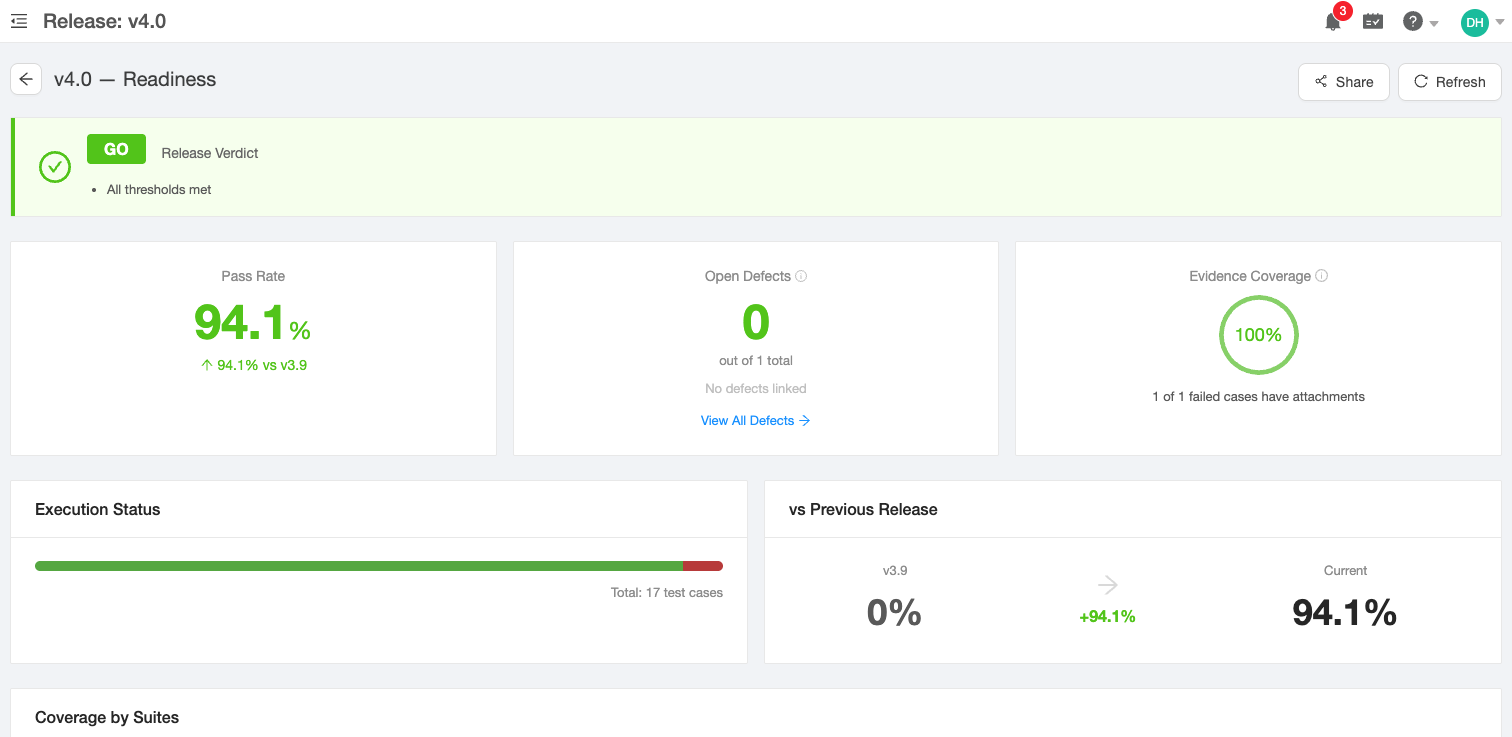Open the profile dropdown beside the DH avatar
1512x737 pixels.
click(x=1498, y=23)
